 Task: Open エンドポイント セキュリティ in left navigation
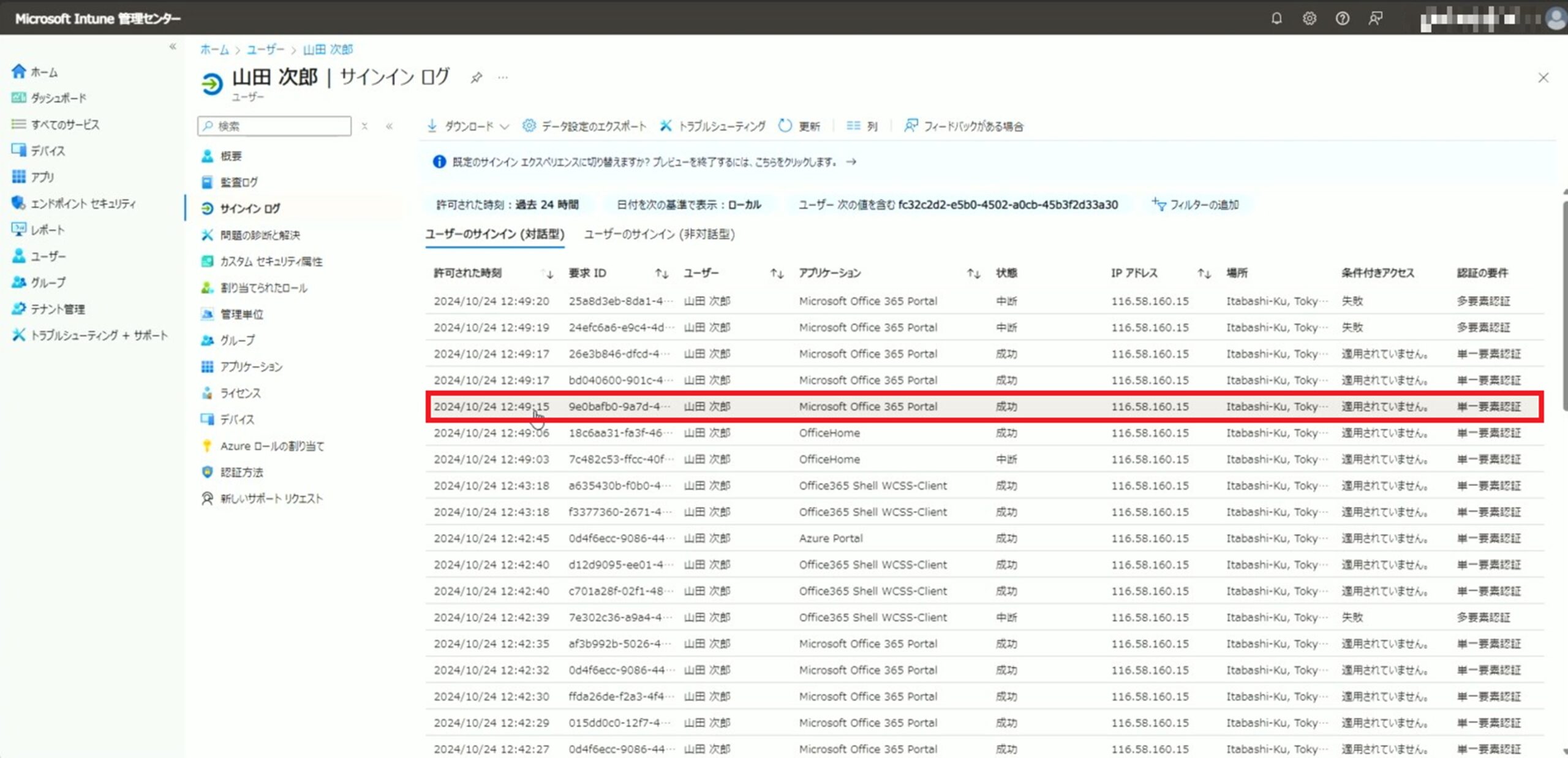(73, 203)
